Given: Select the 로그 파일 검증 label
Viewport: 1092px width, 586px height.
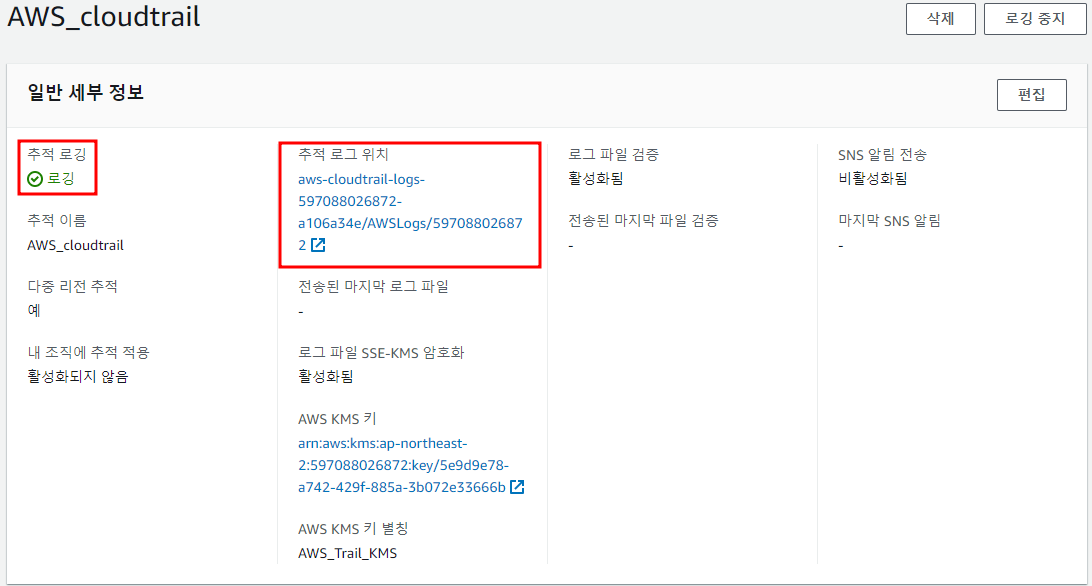Looking at the screenshot, I should point(614,154).
